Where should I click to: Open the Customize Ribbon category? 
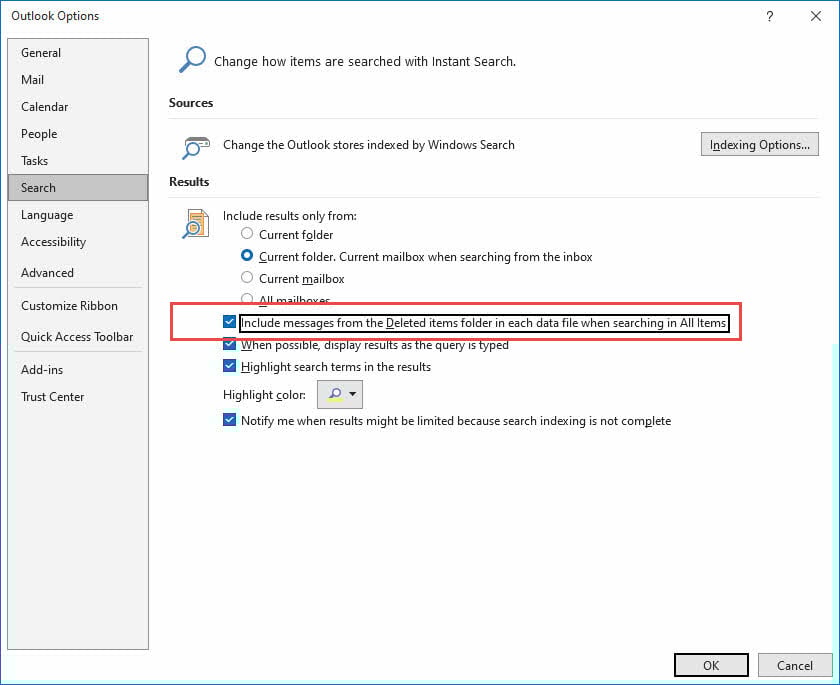(x=78, y=306)
